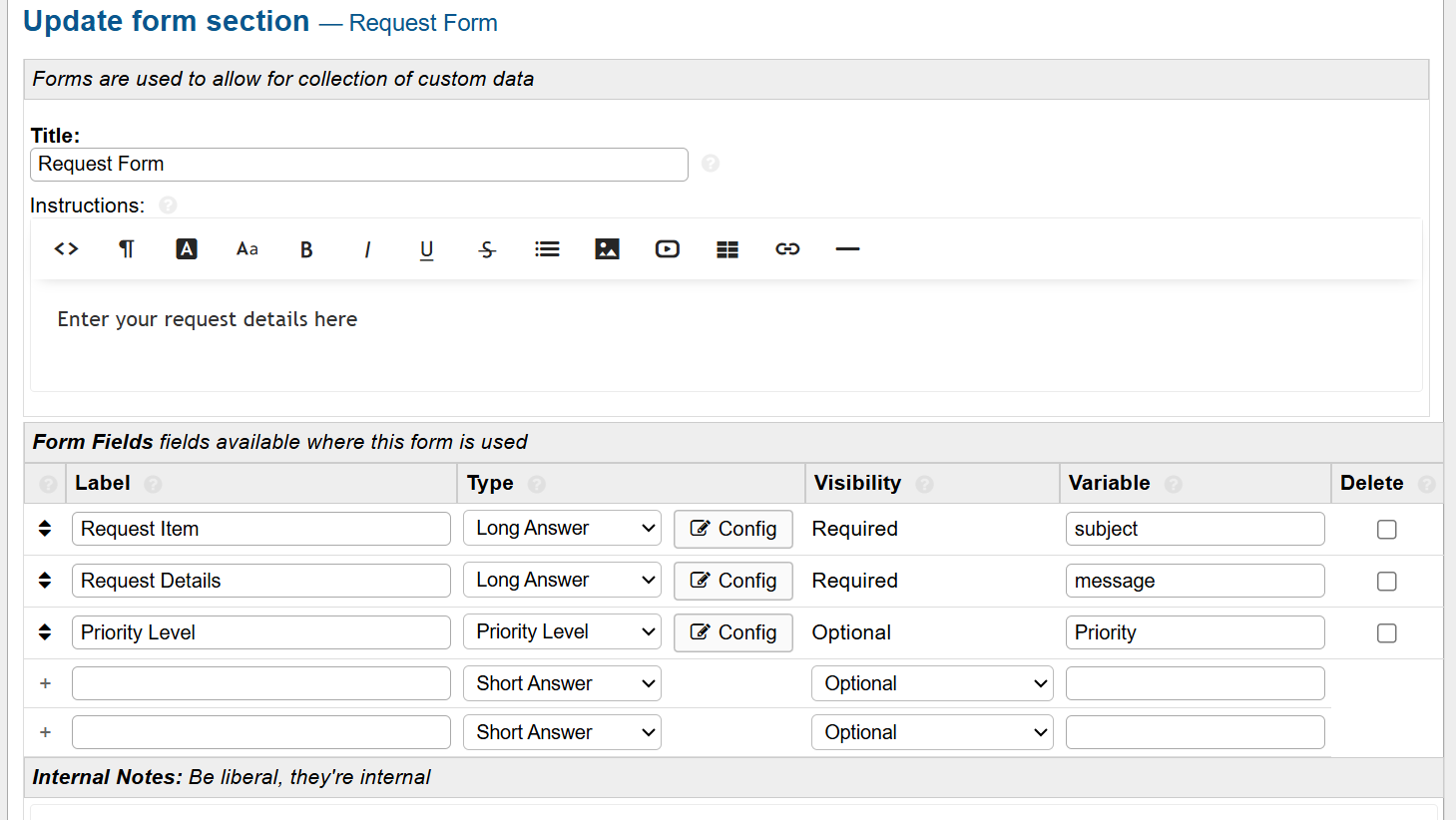Toggle HTML source code view in editor
This screenshot has width=1456, height=820.
66,249
